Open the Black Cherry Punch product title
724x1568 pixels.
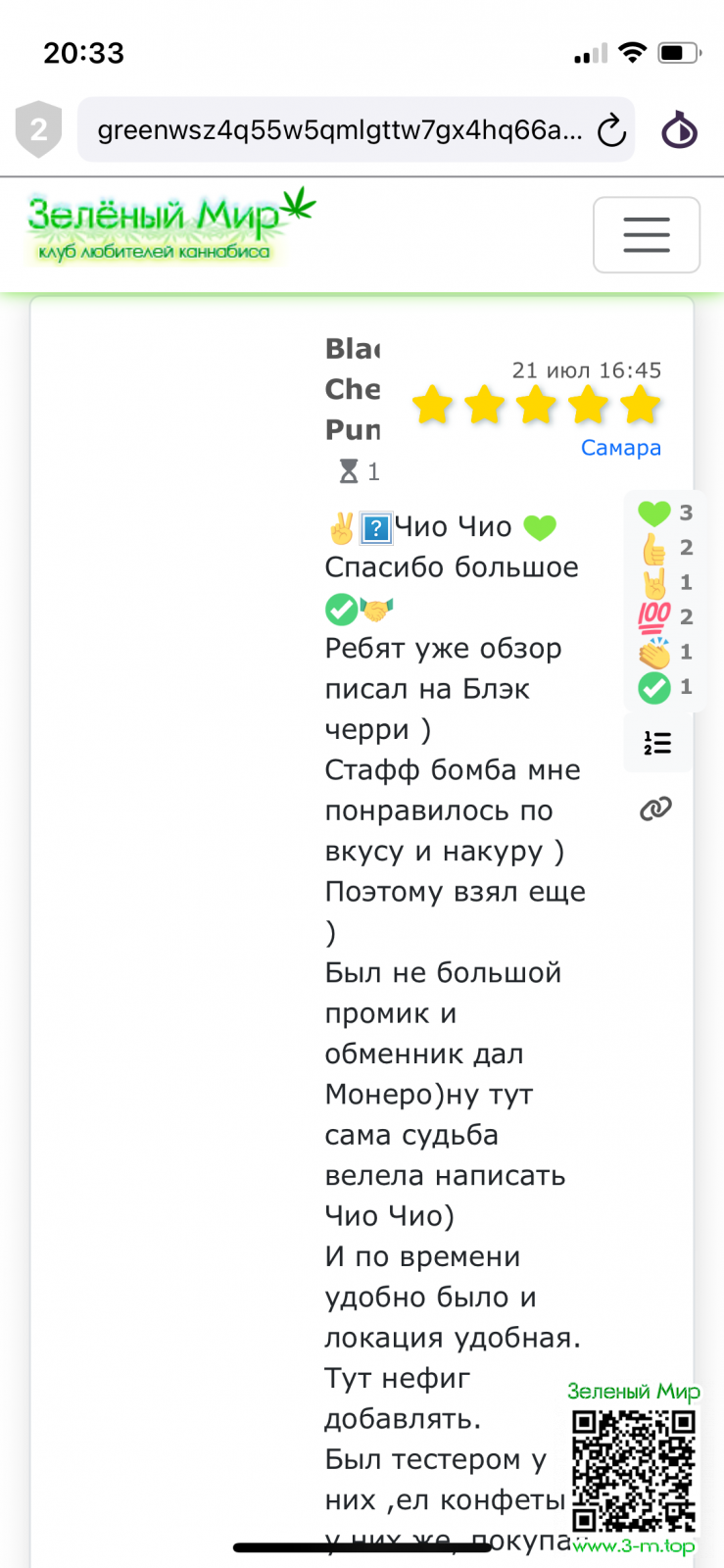pyautogui.click(x=353, y=389)
